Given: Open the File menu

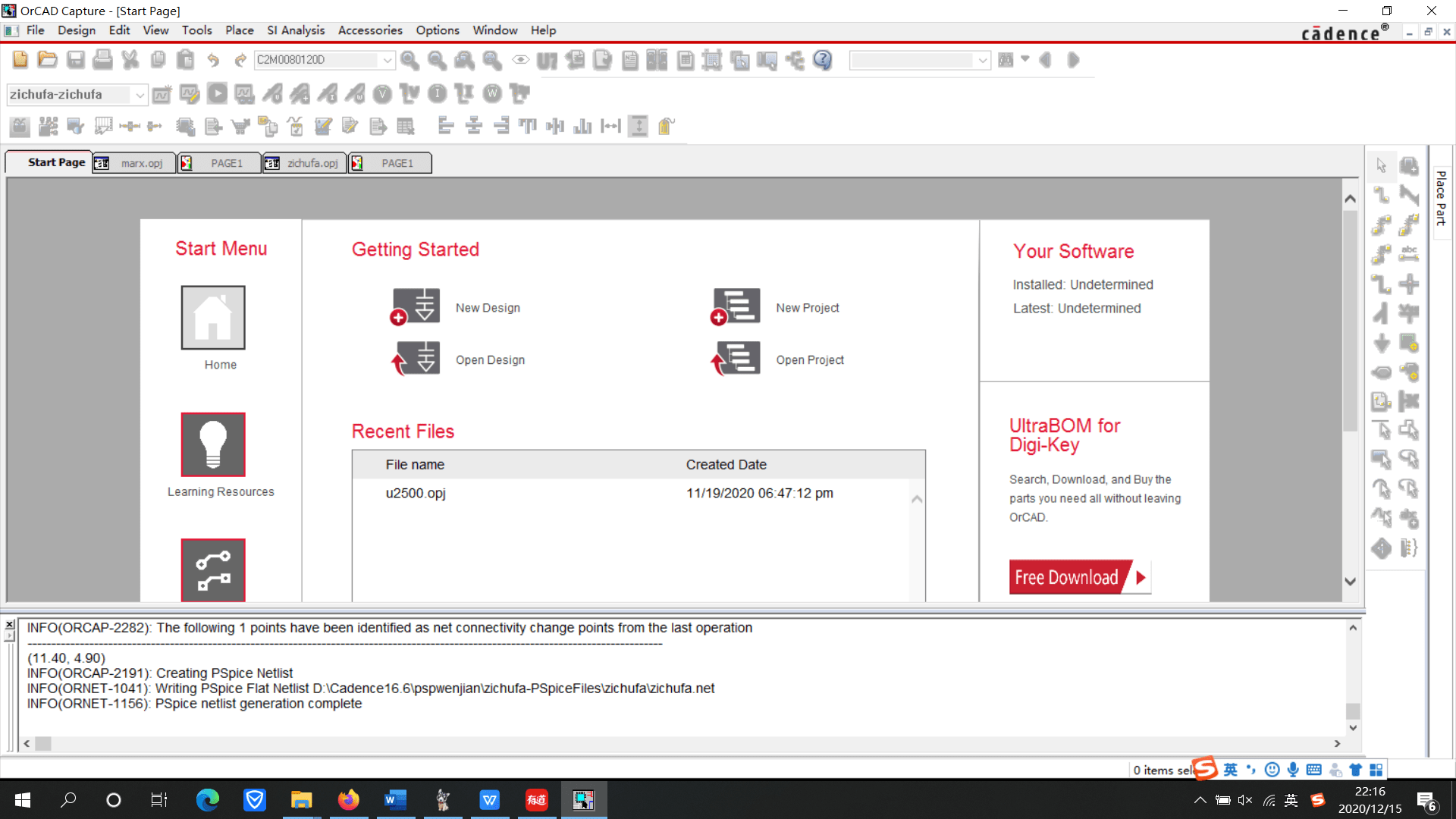Looking at the screenshot, I should point(35,30).
